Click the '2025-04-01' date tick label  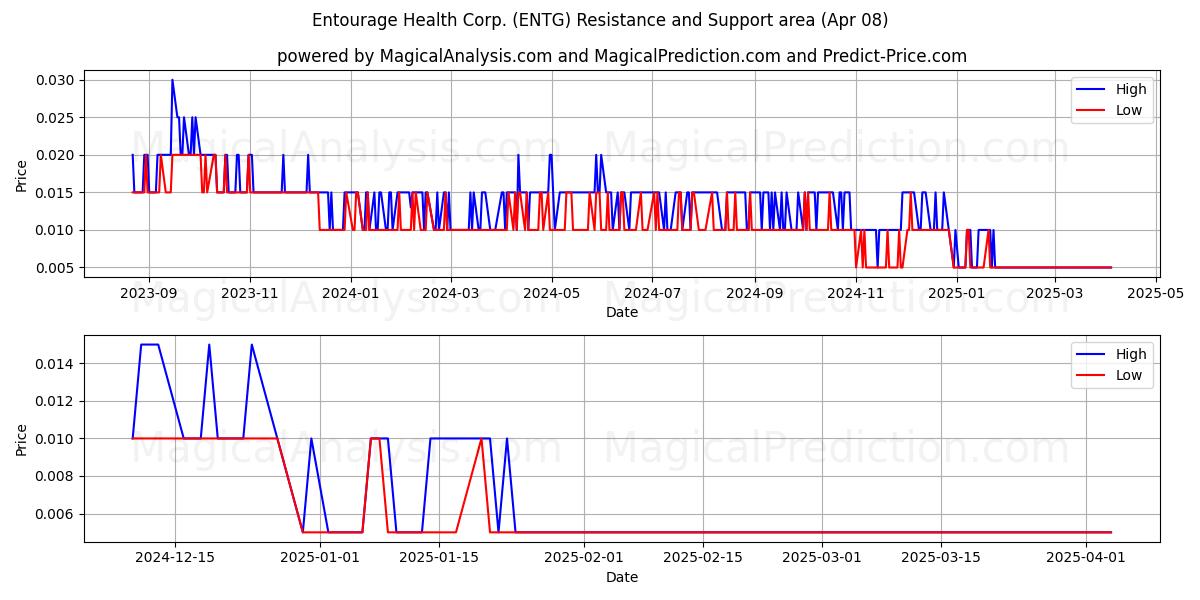[1086, 558]
